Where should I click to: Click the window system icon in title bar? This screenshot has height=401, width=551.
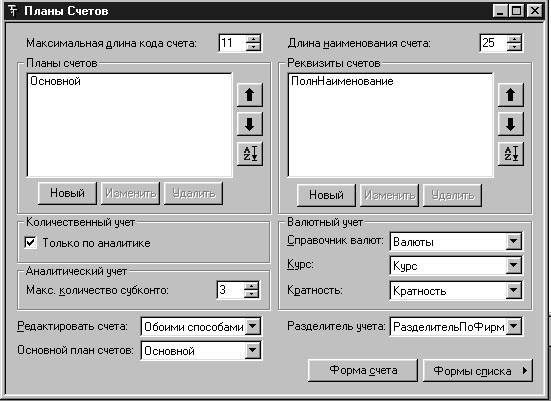(13, 11)
